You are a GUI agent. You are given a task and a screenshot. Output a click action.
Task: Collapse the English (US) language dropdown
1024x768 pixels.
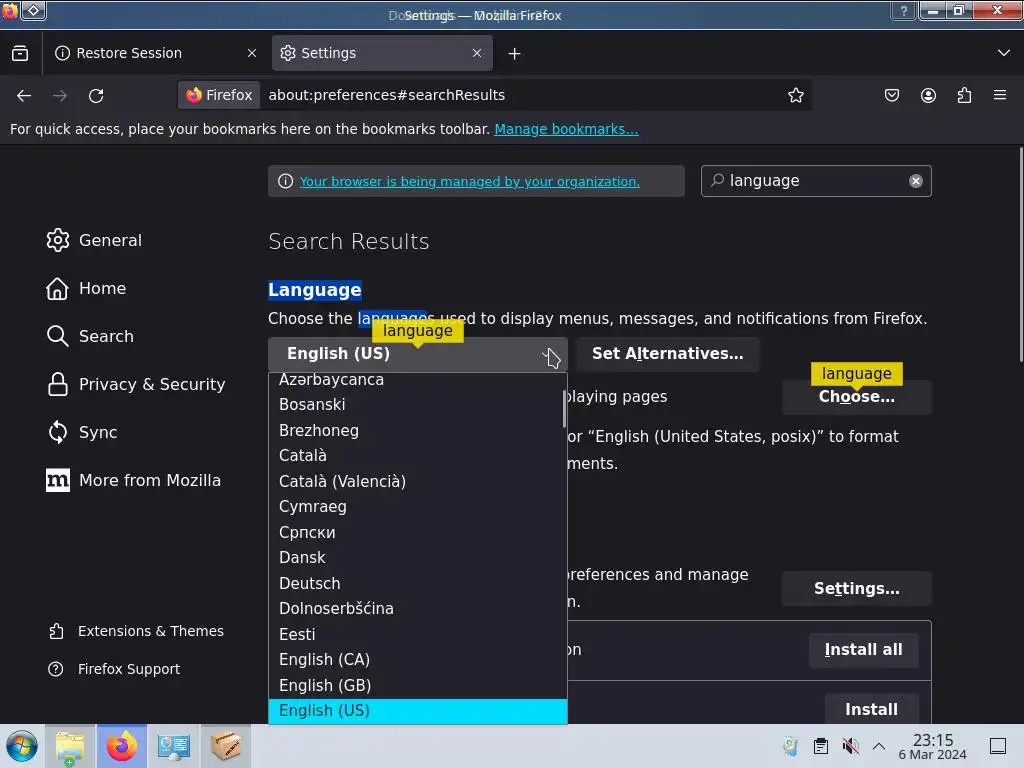click(x=417, y=354)
